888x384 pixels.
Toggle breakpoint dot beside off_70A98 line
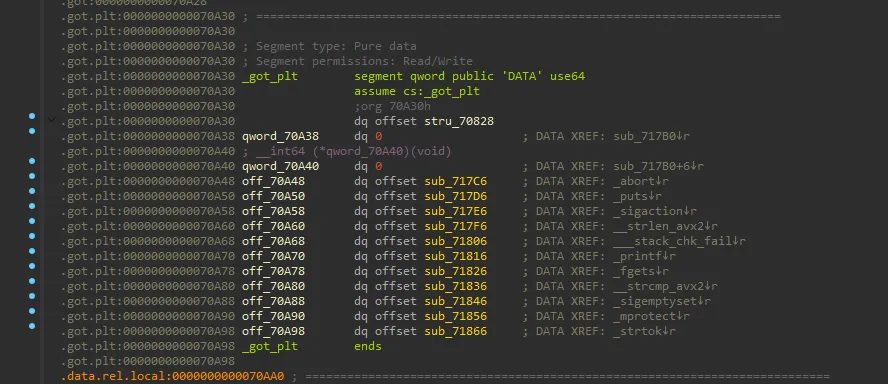[x=32, y=326]
